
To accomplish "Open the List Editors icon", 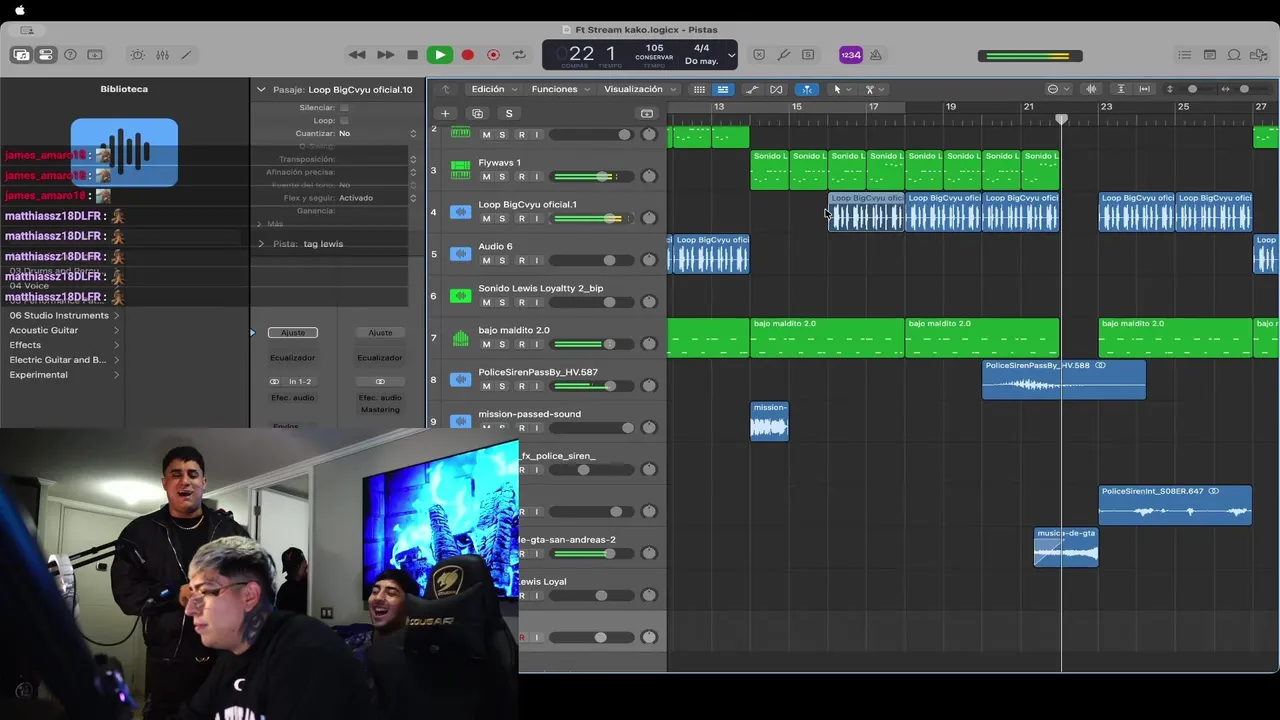I will click(1184, 55).
